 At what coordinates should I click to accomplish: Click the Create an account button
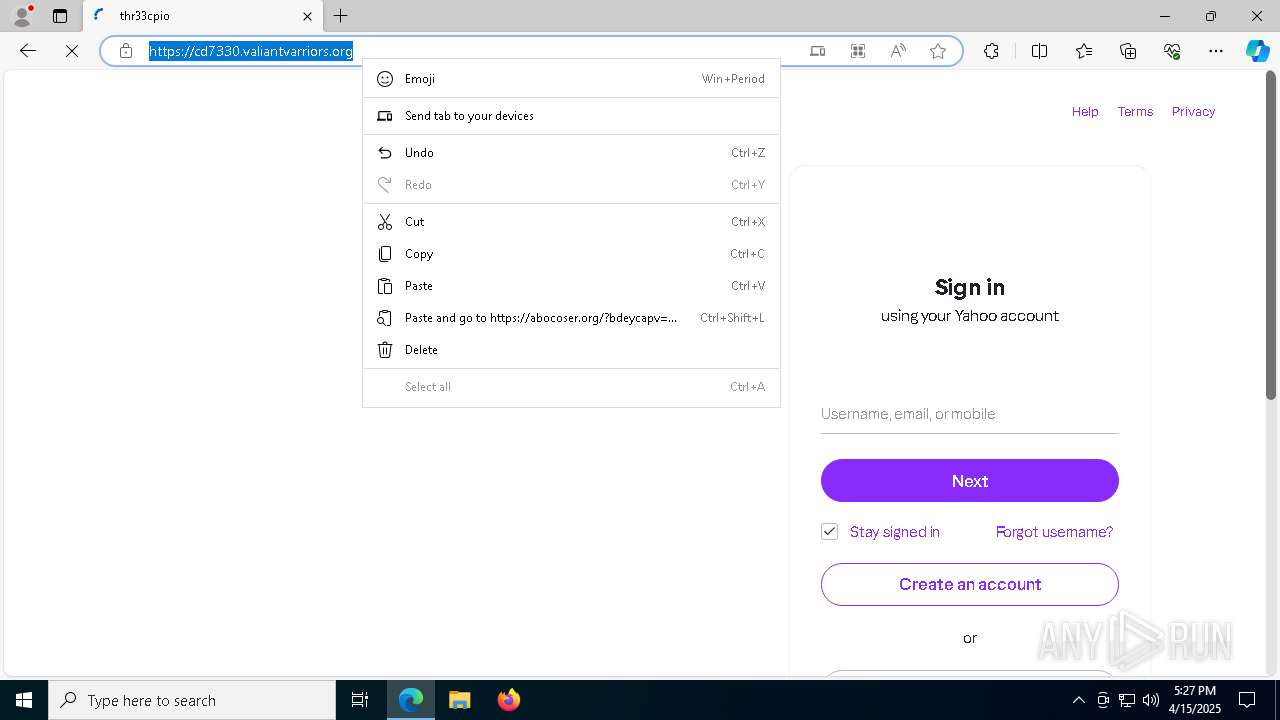coord(970,584)
